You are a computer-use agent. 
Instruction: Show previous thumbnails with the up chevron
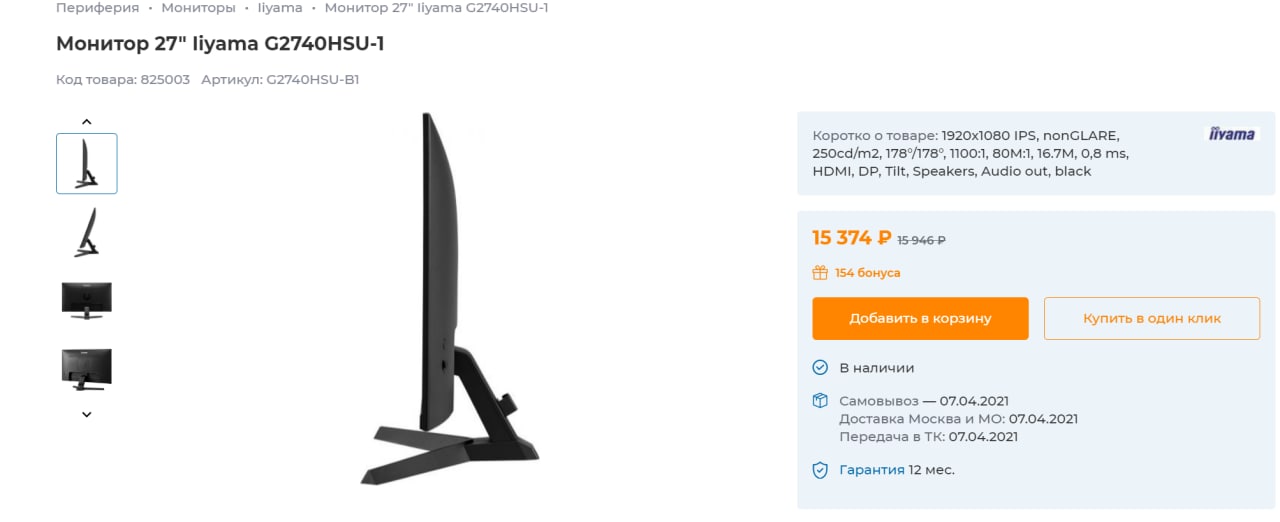coord(87,122)
